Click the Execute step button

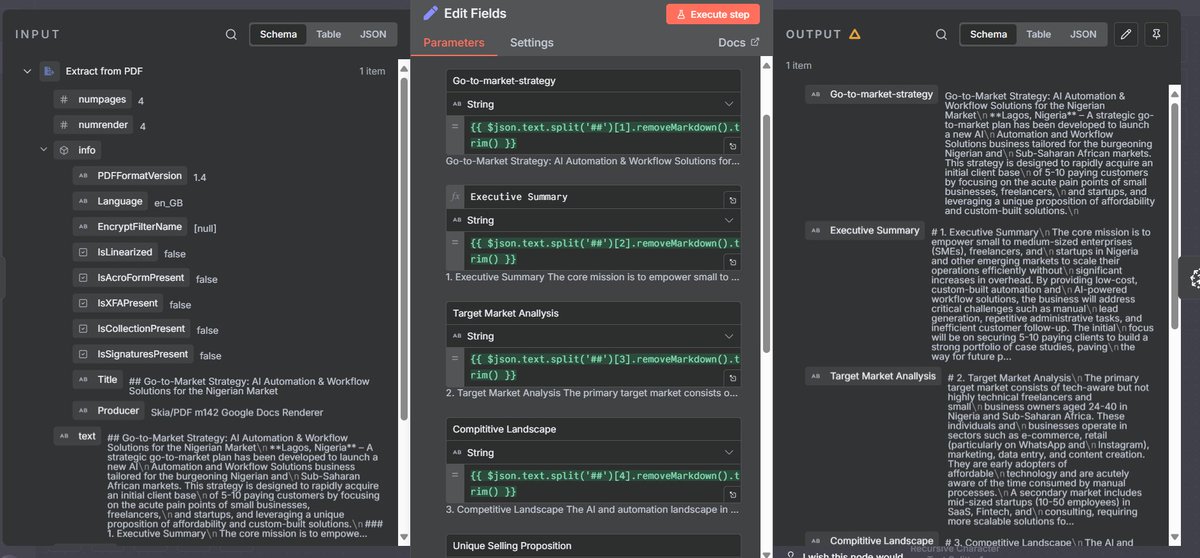click(713, 14)
